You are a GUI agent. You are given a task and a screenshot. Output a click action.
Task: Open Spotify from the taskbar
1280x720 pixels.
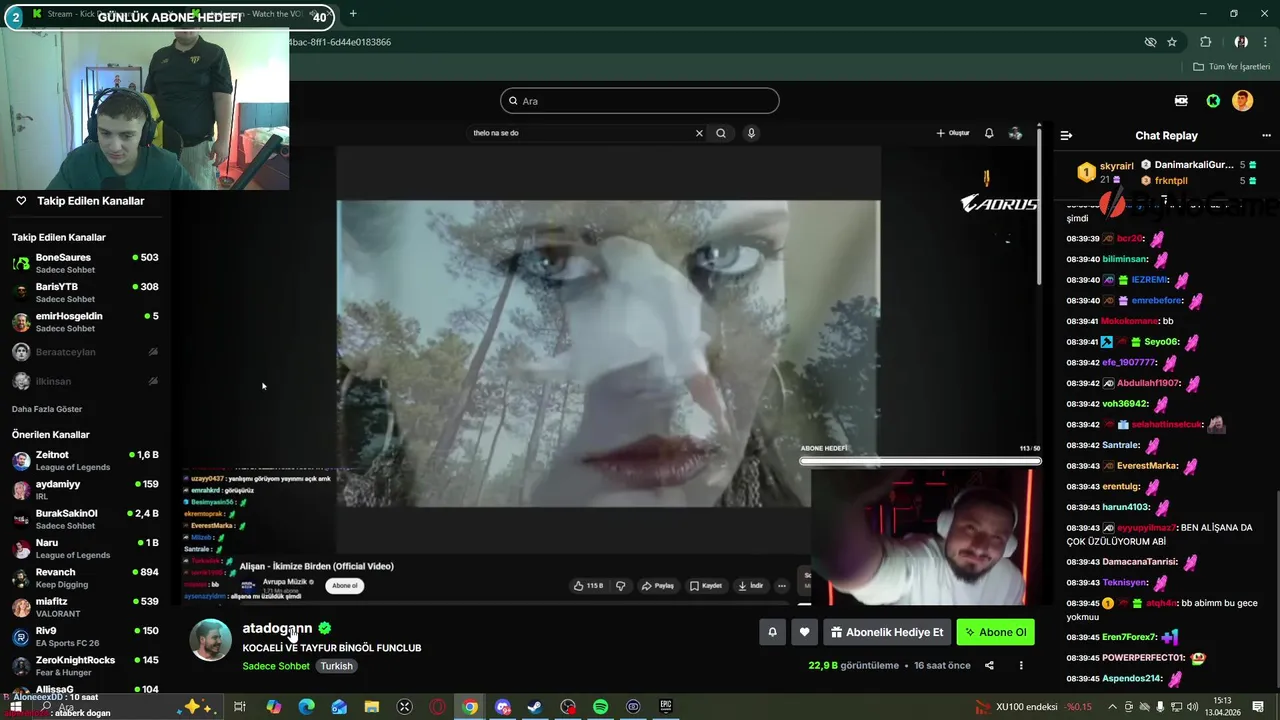pyautogui.click(x=600, y=707)
